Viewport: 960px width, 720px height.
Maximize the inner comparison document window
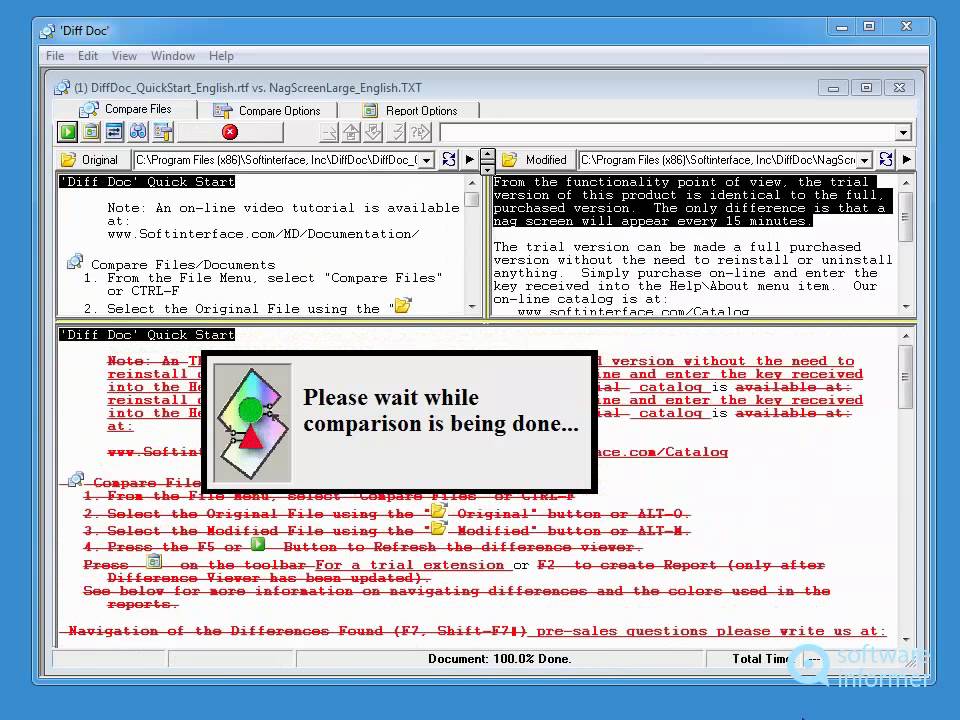click(x=866, y=88)
